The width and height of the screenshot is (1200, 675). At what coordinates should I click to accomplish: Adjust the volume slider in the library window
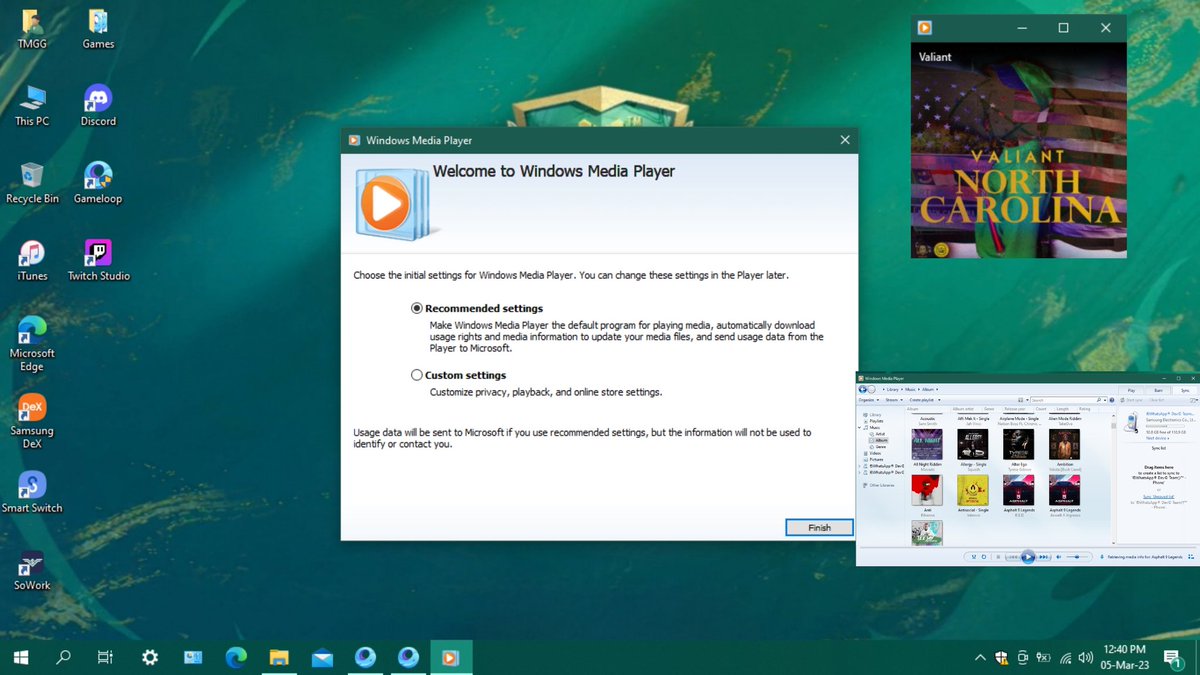click(1077, 557)
